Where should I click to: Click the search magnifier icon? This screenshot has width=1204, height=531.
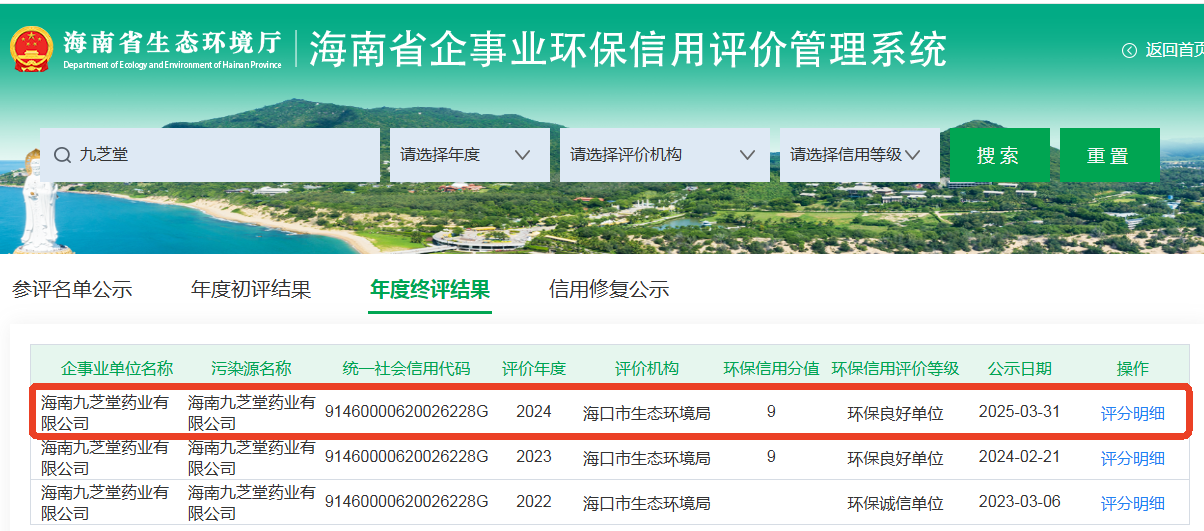pos(62,155)
